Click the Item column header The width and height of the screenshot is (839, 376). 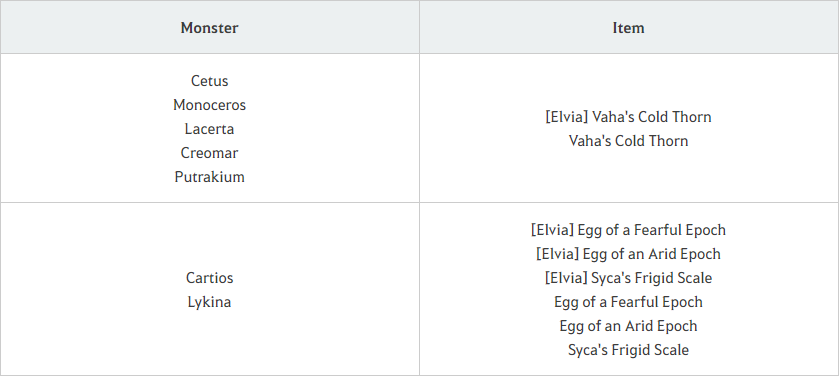point(628,28)
